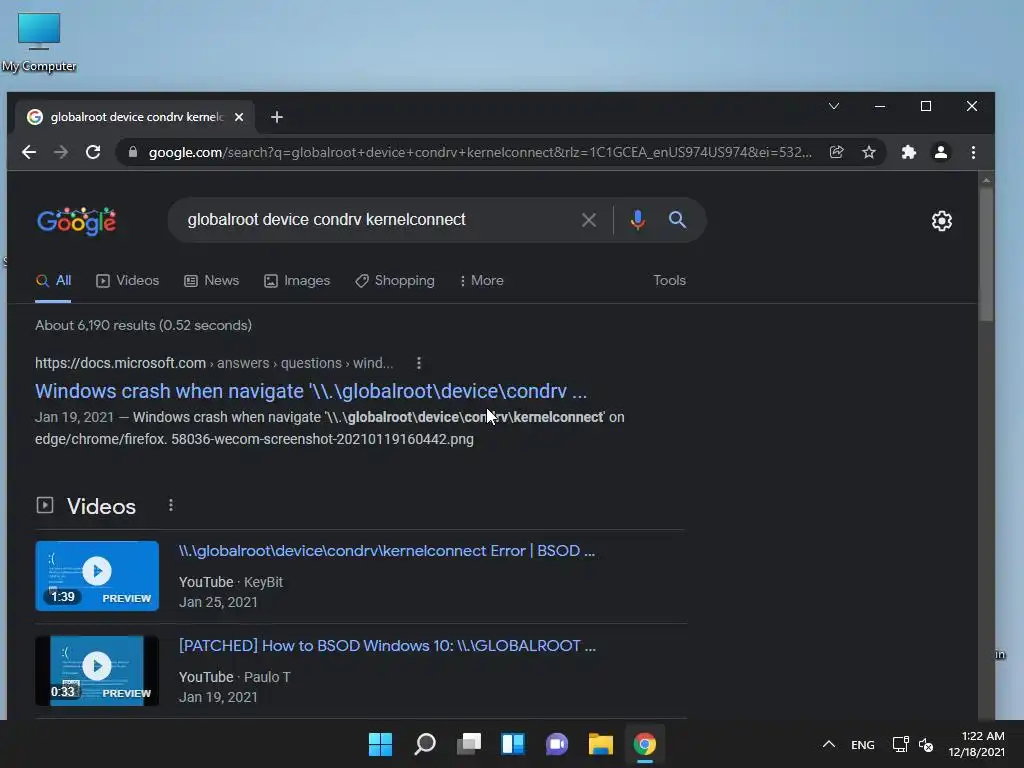1024x768 pixels.
Task: Expand the tab search chevron
Action: 834,106
